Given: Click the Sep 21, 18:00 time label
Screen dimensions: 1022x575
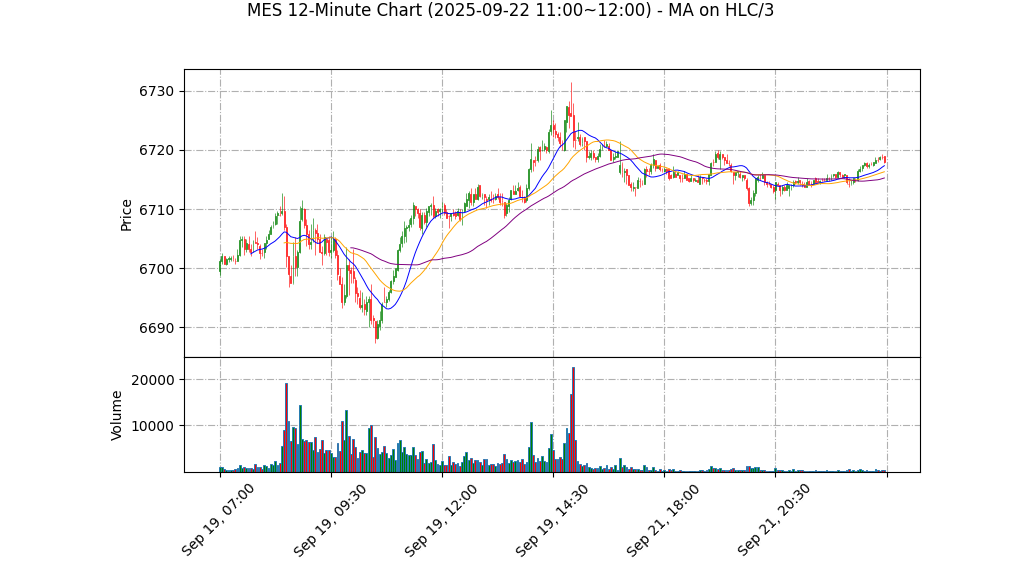Looking at the screenshot, I should click(x=662, y=520).
